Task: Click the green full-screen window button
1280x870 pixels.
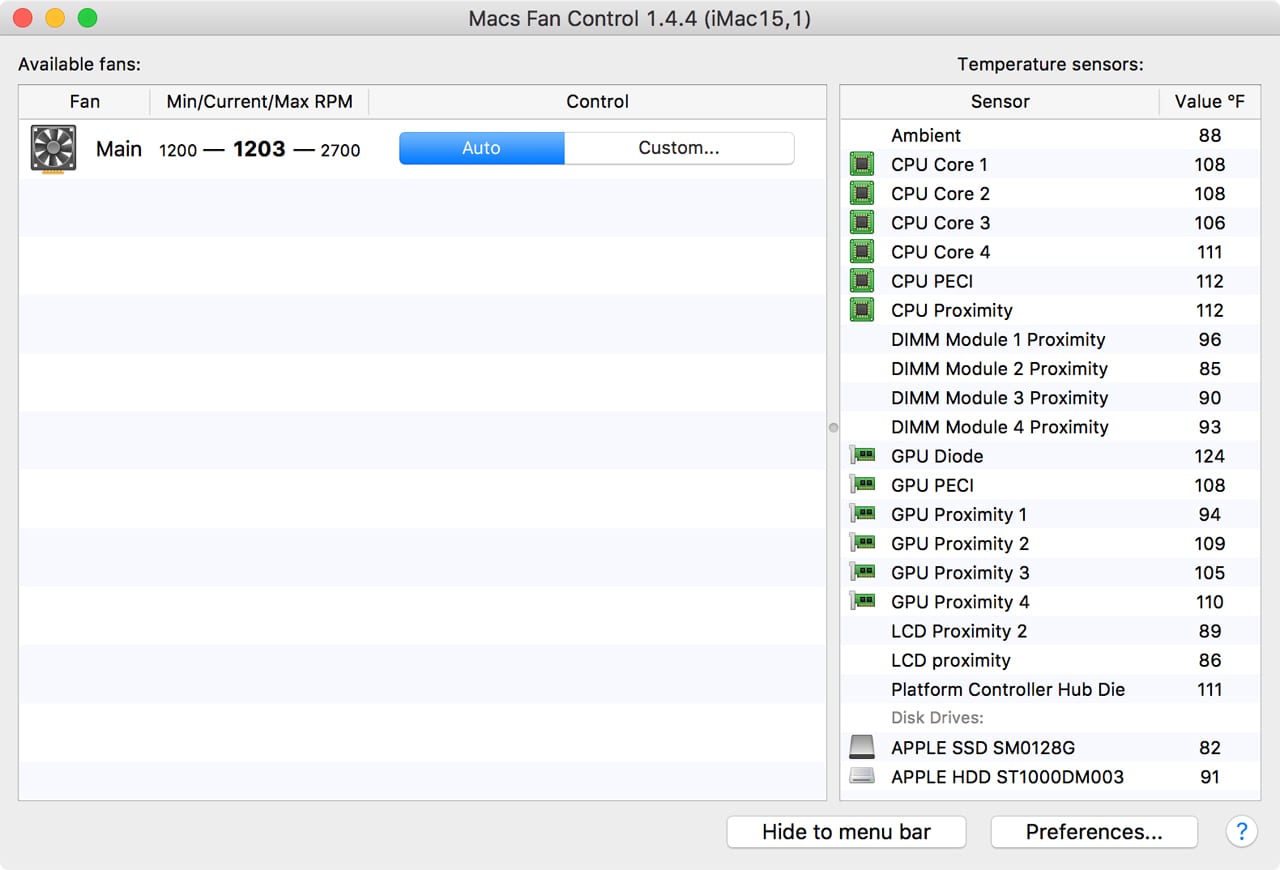Action: tap(87, 18)
